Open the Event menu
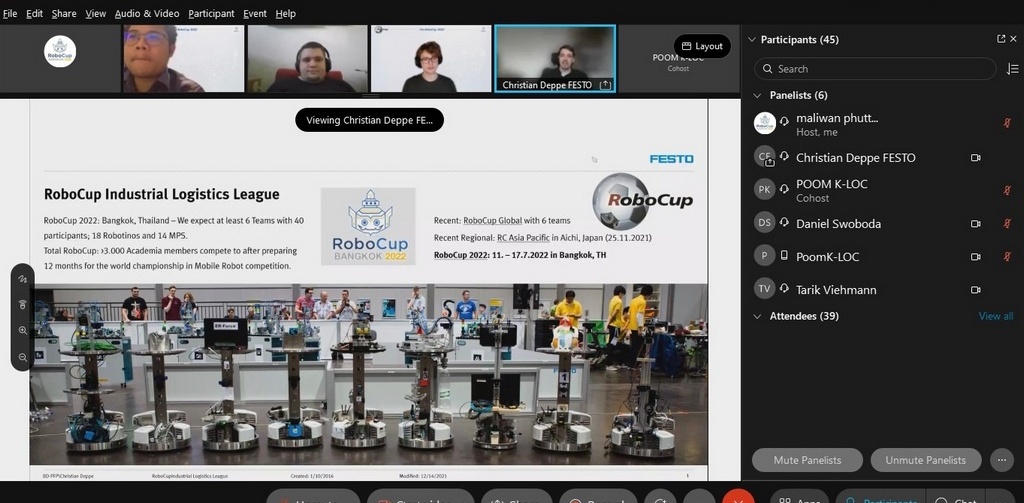 pyautogui.click(x=255, y=13)
